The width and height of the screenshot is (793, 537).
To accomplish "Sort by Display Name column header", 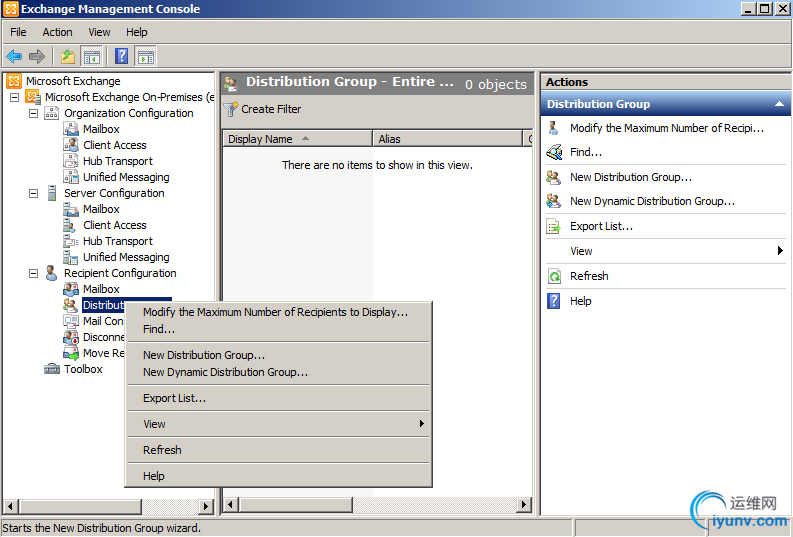I will tap(297, 139).
